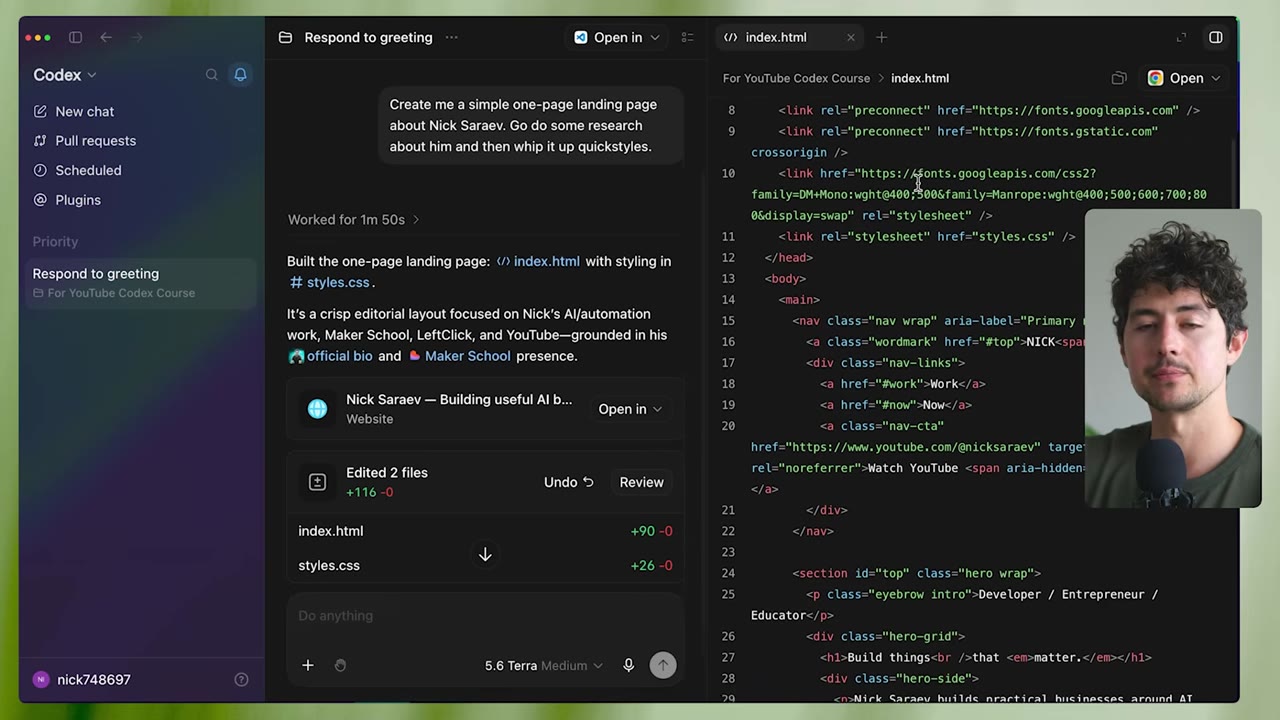This screenshot has width=1280, height=720.
Task: Follow the official bio link
Action: (x=330, y=356)
